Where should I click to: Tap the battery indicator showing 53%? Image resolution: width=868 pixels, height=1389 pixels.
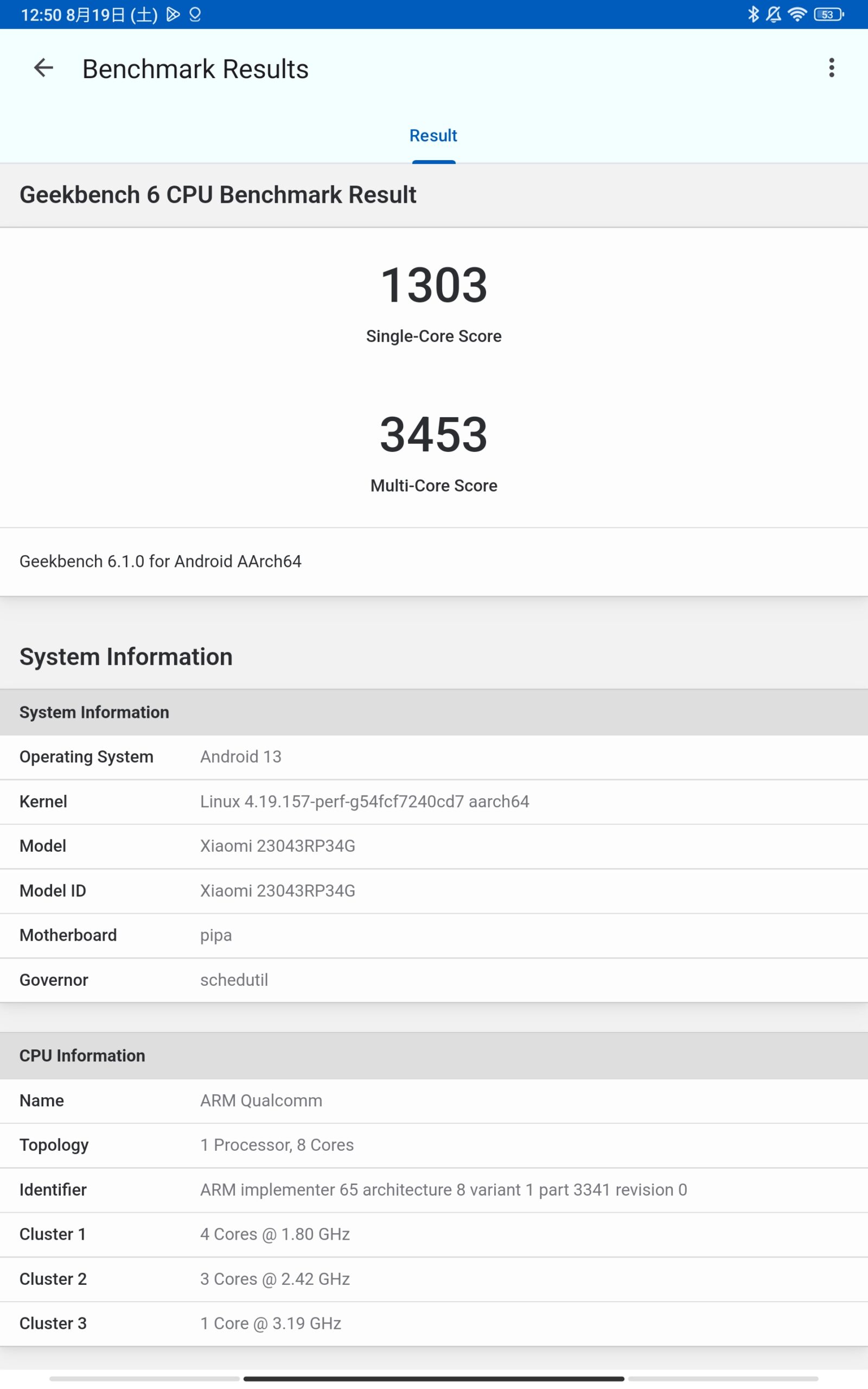click(x=827, y=14)
